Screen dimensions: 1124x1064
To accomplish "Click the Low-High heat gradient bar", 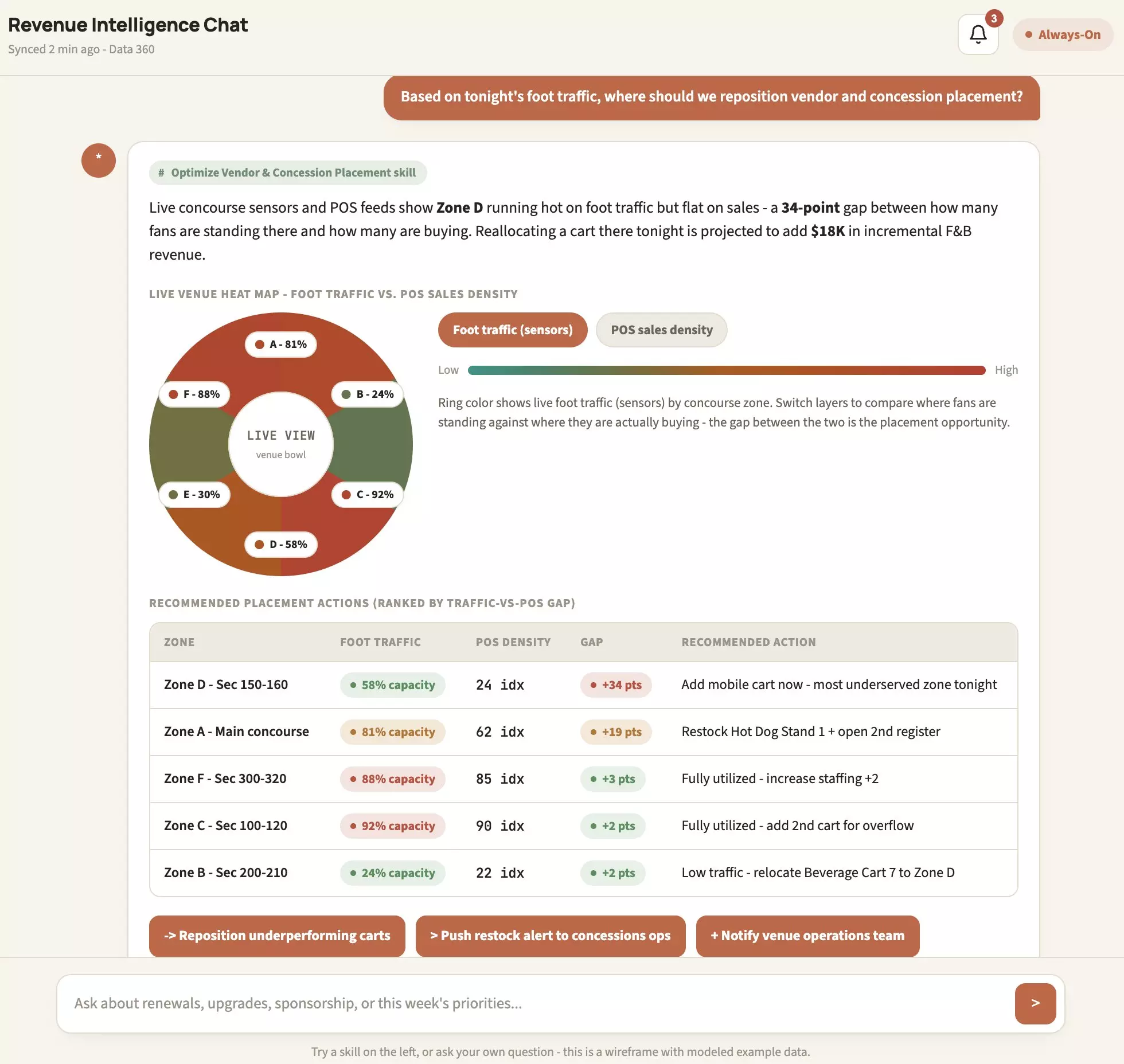I will click(727, 370).
